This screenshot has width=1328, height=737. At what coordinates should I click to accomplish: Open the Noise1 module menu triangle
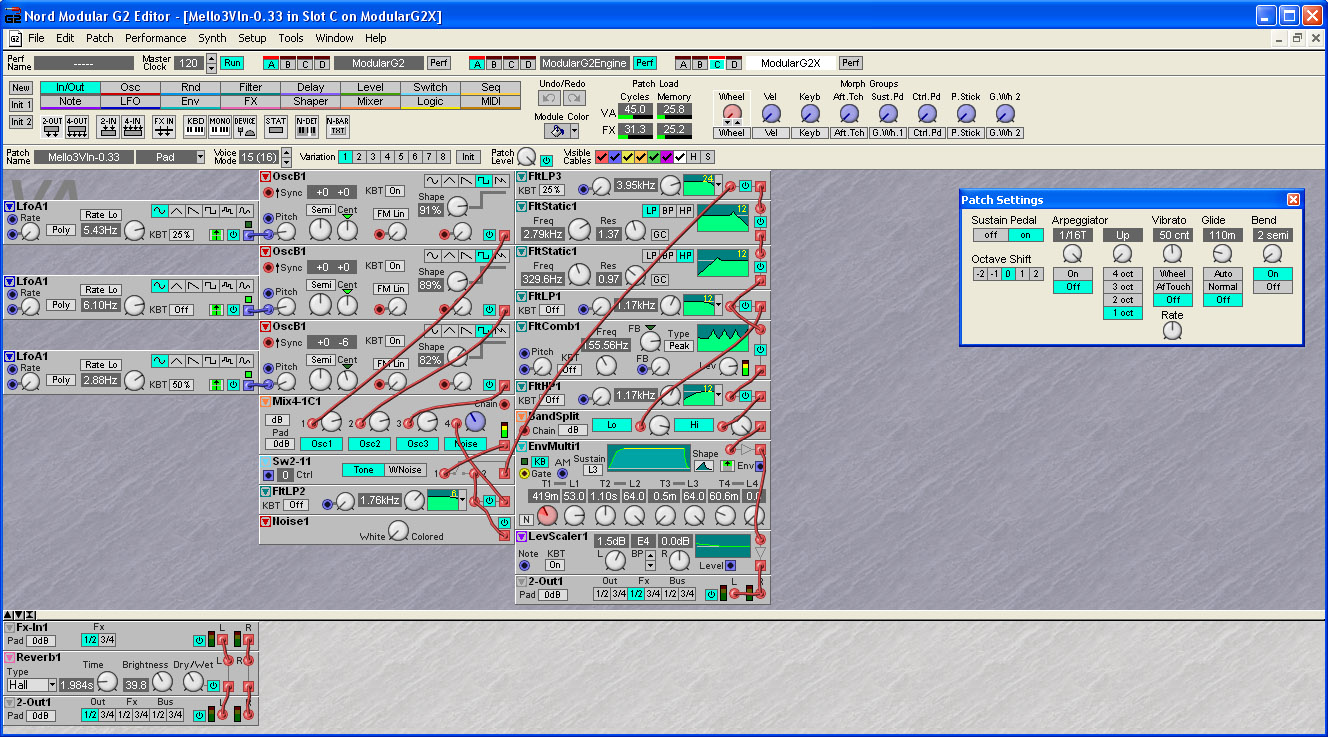[265, 522]
